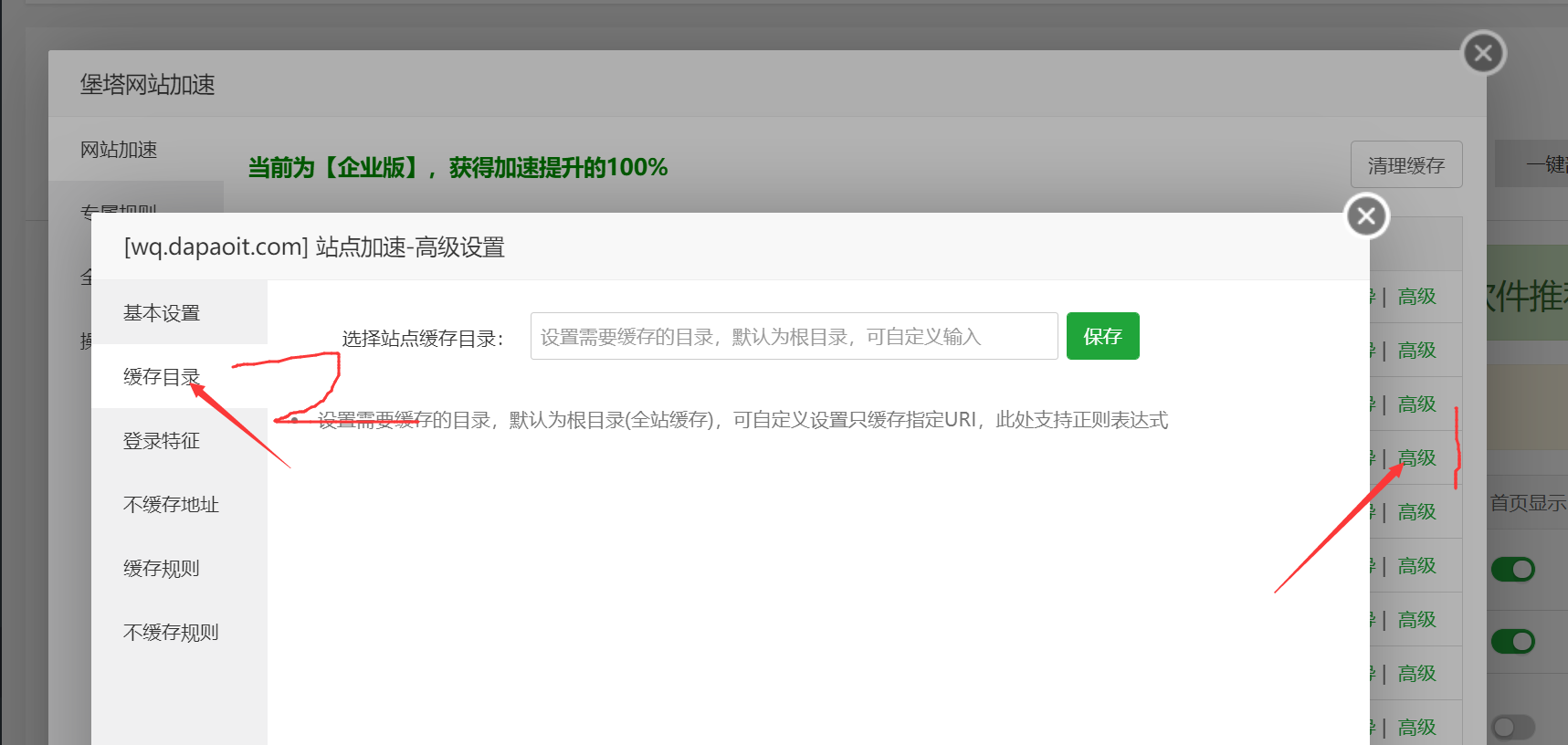Open the 不缓存地址 tab
Image resolution: width=1568 pixels, height=745 pixels.
pyautogui.click(x=179, y=504)
